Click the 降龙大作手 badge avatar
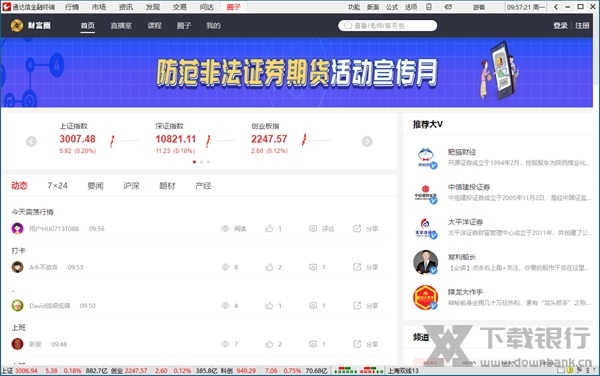 click(x=426, y=297)
